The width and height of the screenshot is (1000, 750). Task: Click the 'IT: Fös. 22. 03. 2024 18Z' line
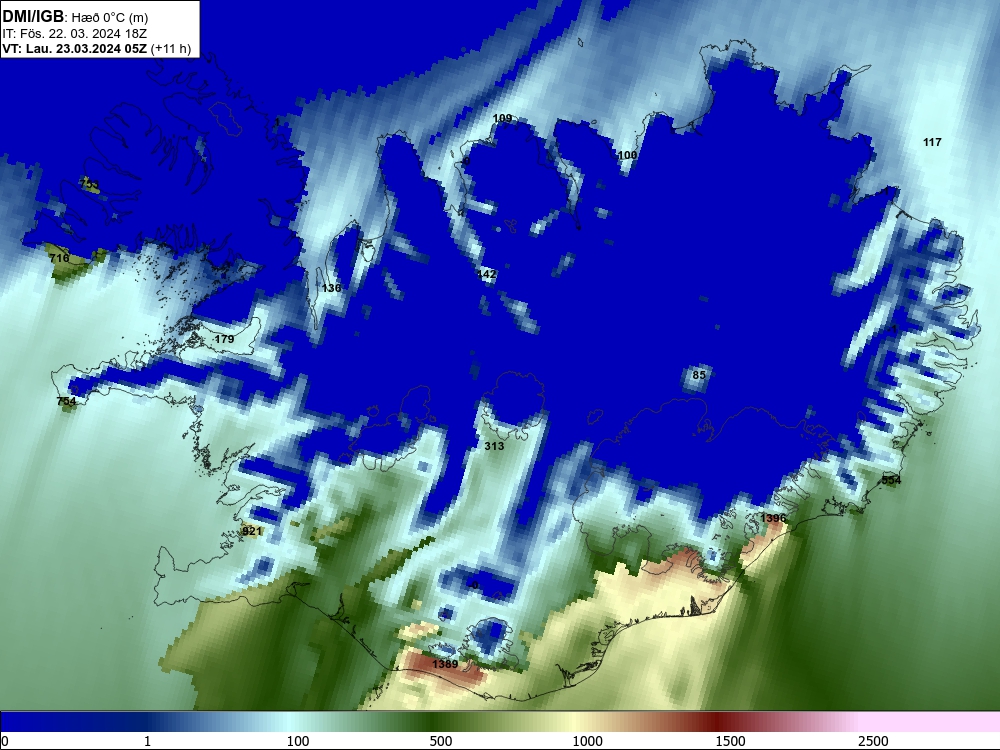point(75,33)
